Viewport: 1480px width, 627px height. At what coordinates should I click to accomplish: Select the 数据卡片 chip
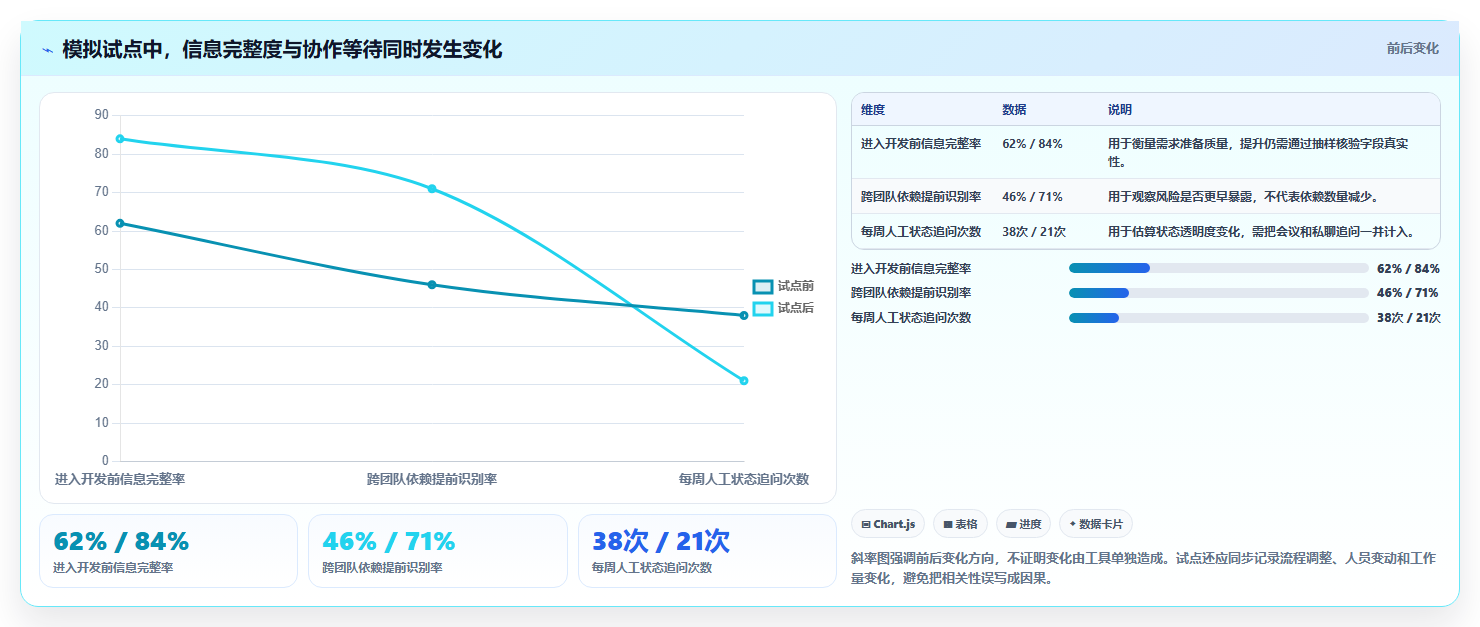tap(1096, 524)
